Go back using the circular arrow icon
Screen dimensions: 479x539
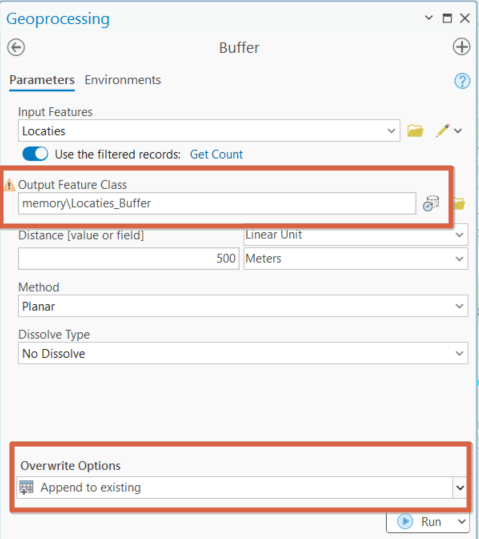pyautogui.click(x=16, y=47)
